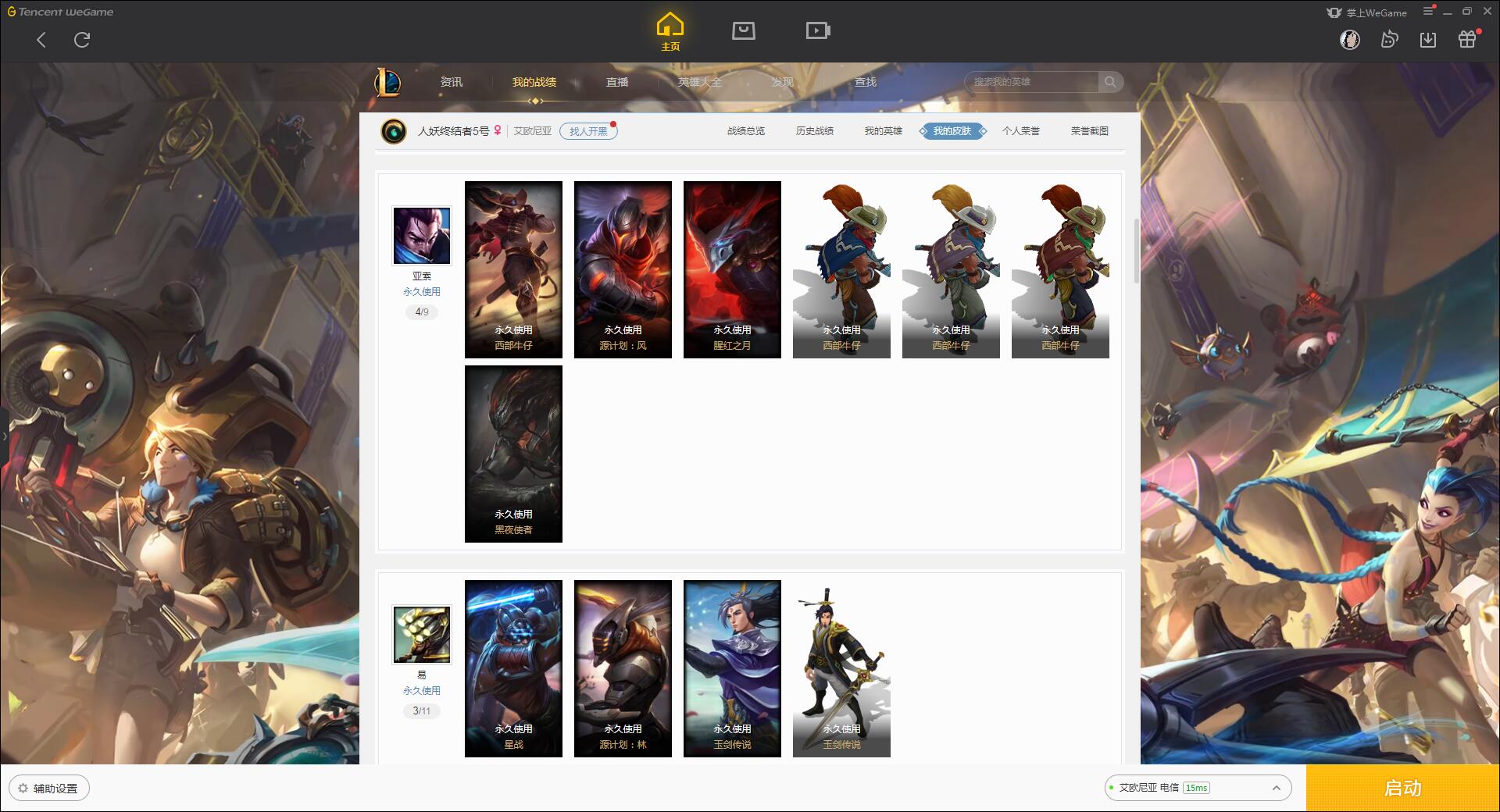1500x812 pixels.
Task: Open the 我的英雄 sub-tab
Action: pyautogui.click(x=884, y=131)
